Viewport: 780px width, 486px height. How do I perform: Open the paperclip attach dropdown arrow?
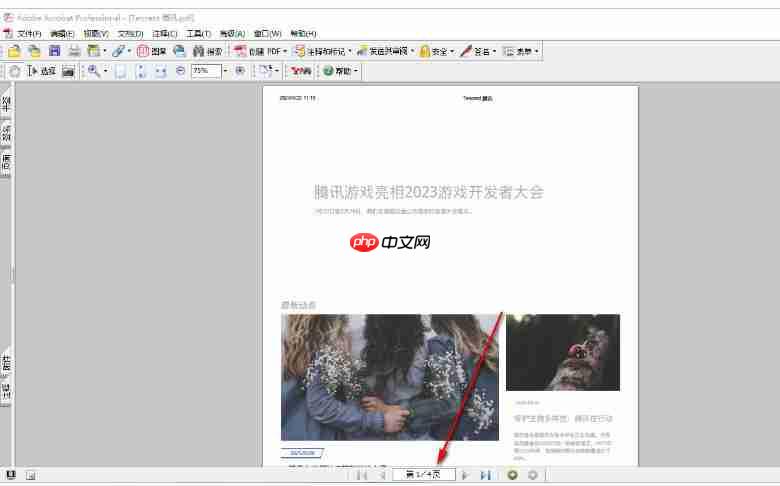129,51
